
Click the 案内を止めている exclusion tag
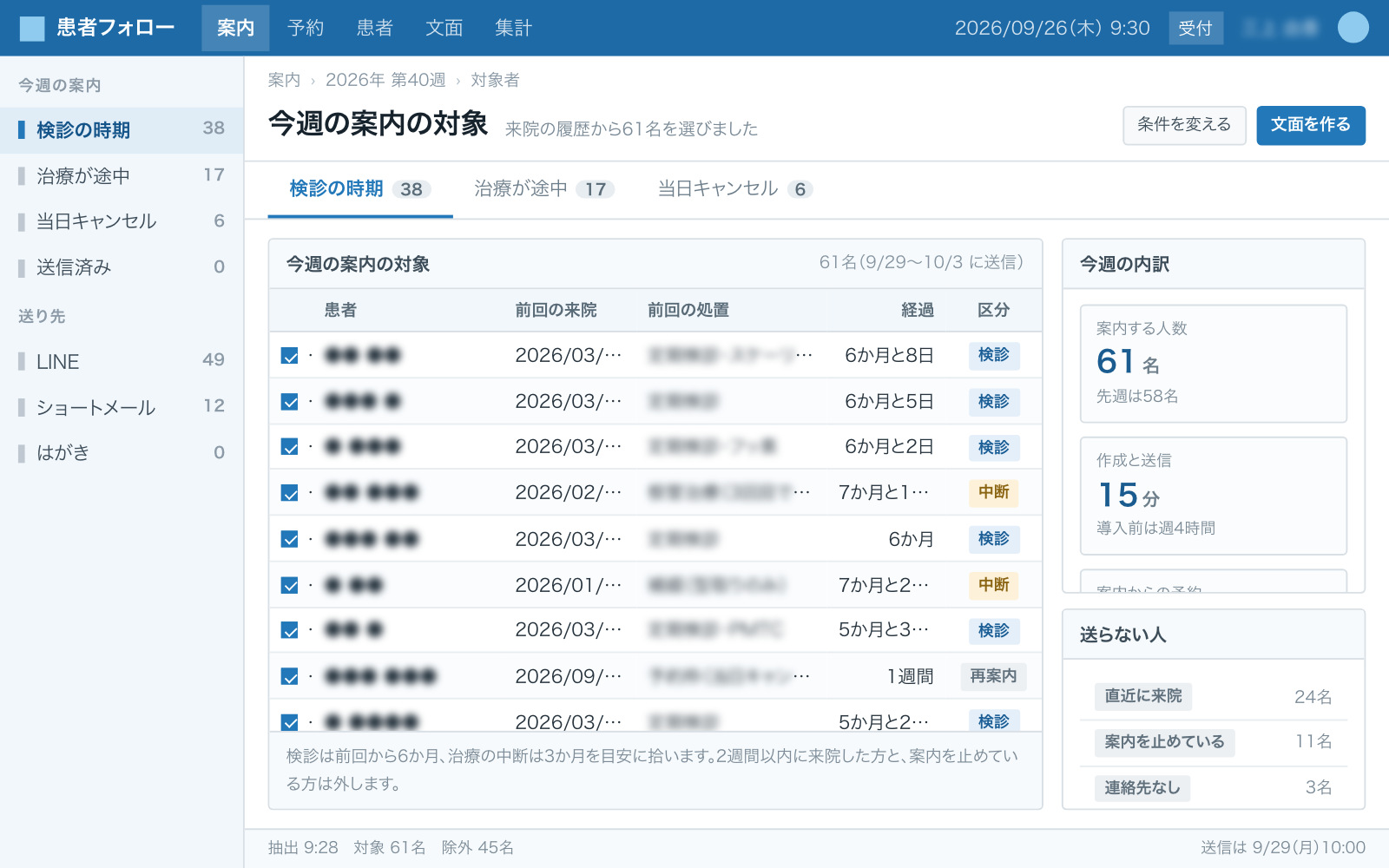click(1164, 742)
